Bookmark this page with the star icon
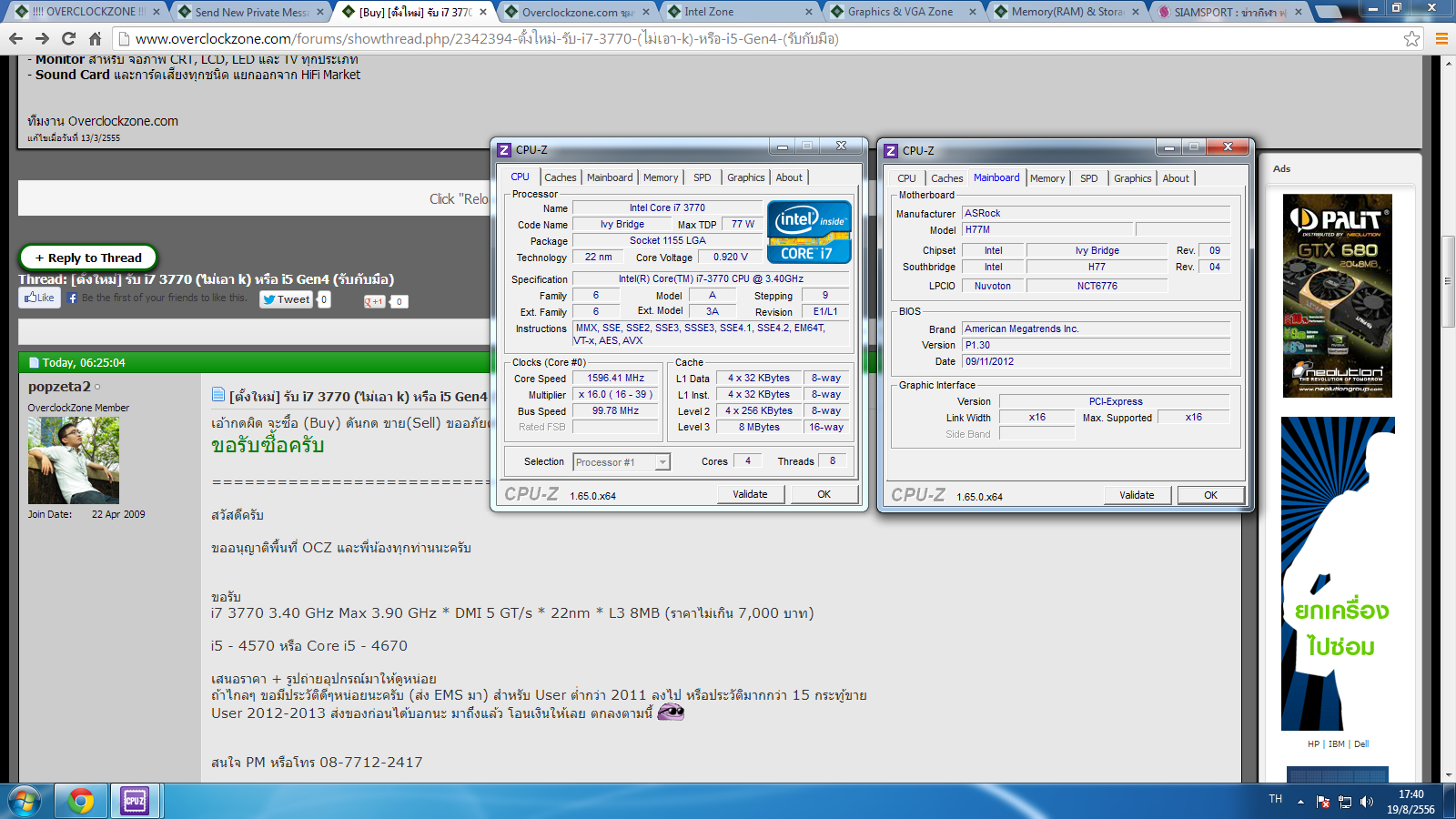This screenshot has width=1456, height=819. pos(1411,38)
